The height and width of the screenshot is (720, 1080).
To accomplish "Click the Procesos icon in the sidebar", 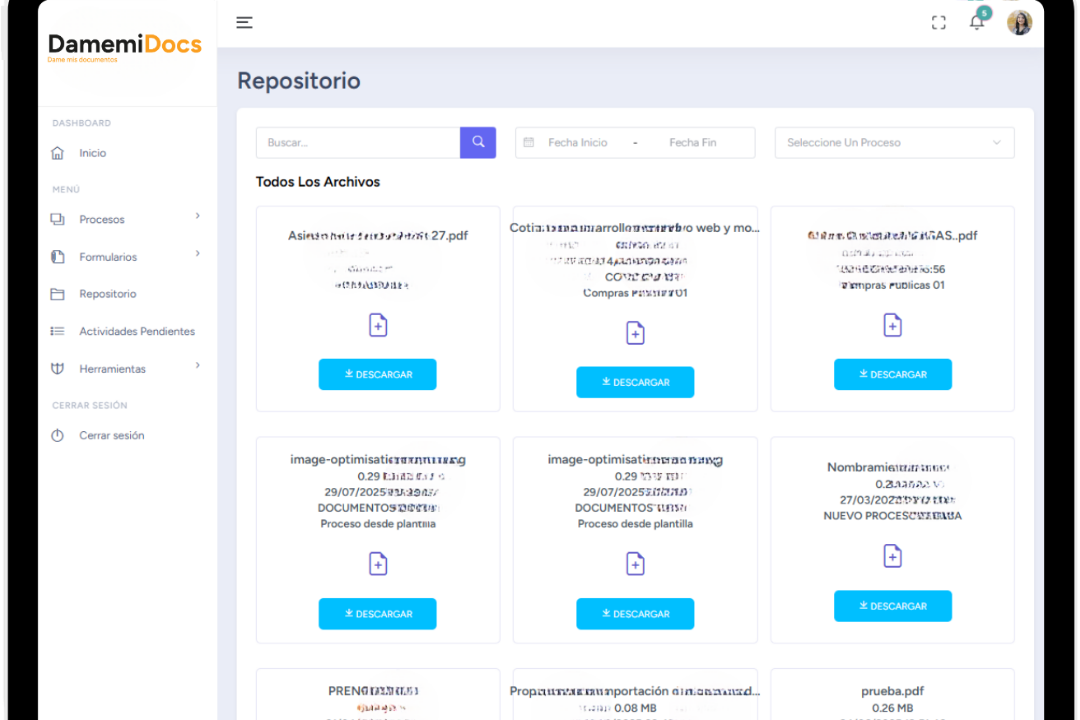I will pos(58,219).
